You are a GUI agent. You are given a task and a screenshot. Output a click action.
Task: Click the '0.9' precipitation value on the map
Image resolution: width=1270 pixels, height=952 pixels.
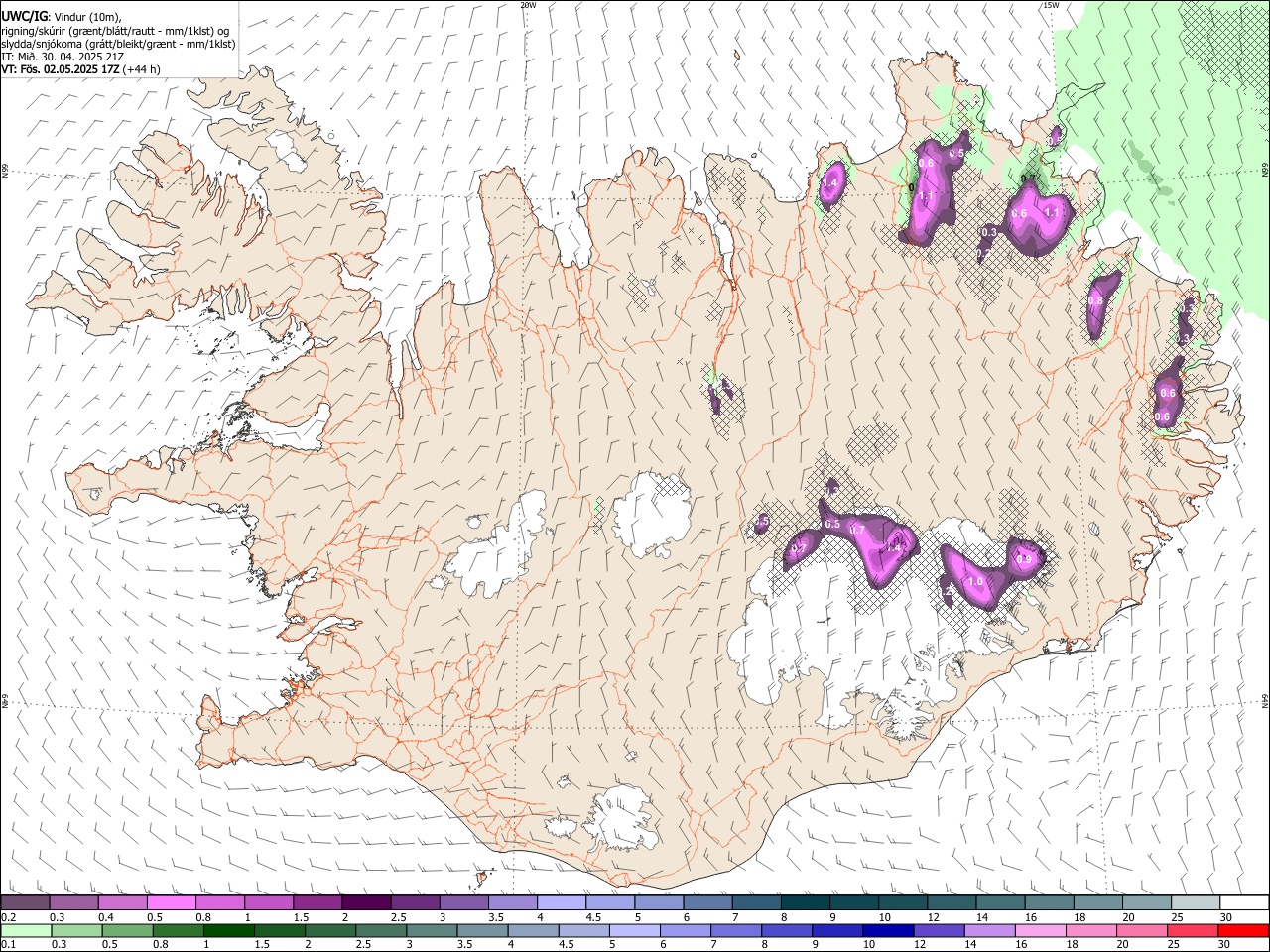click(1025, 560)
